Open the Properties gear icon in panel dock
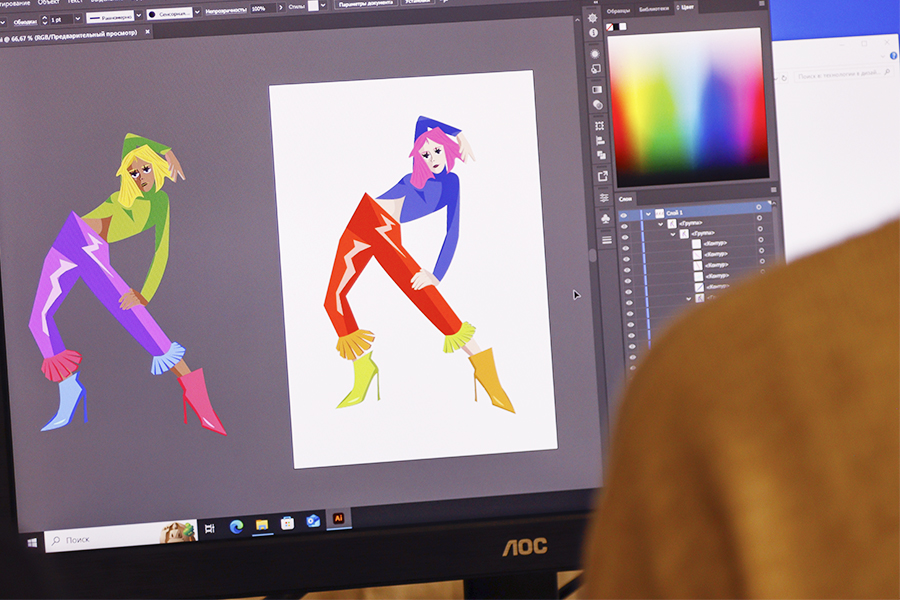The height and width of the screenshot is (600, 900). 593,17
